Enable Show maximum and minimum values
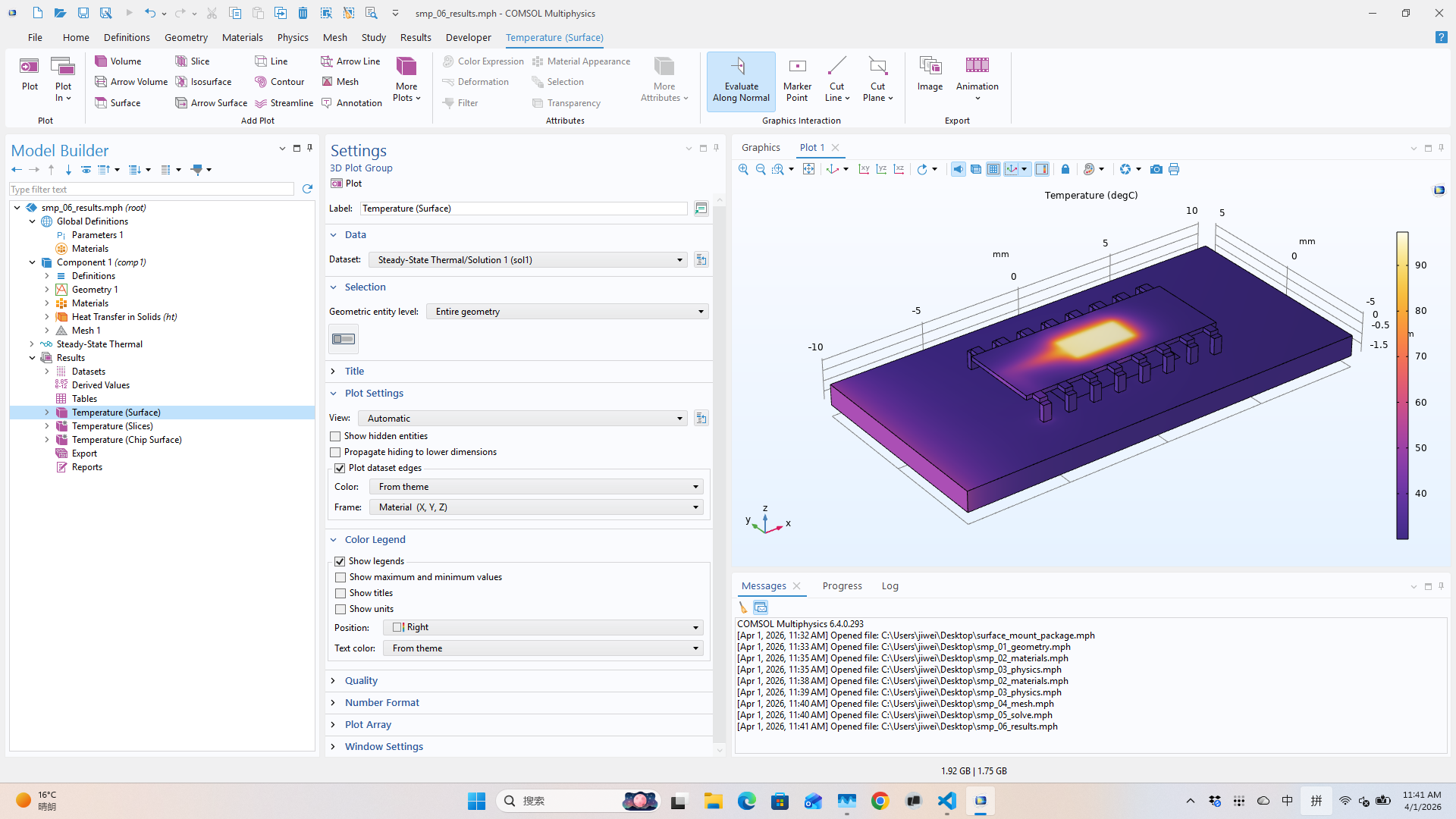Screen dimensions: 1456x819 [340, 577]
